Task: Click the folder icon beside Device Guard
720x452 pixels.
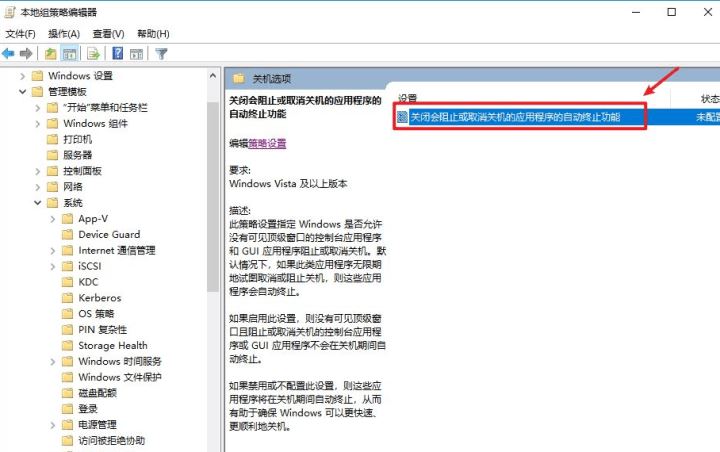Action: [x=68, y=235]
